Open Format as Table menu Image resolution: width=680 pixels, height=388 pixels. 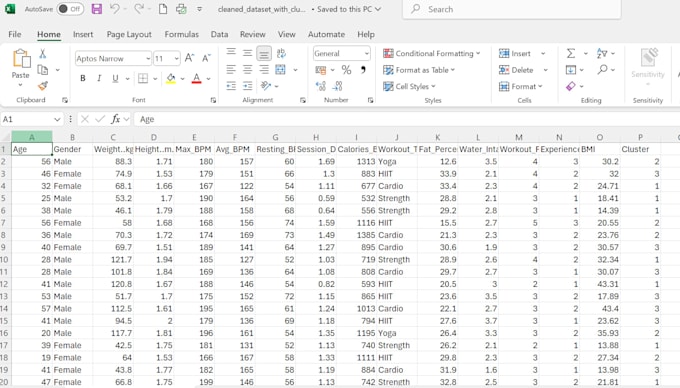click(x=419, y=70)
